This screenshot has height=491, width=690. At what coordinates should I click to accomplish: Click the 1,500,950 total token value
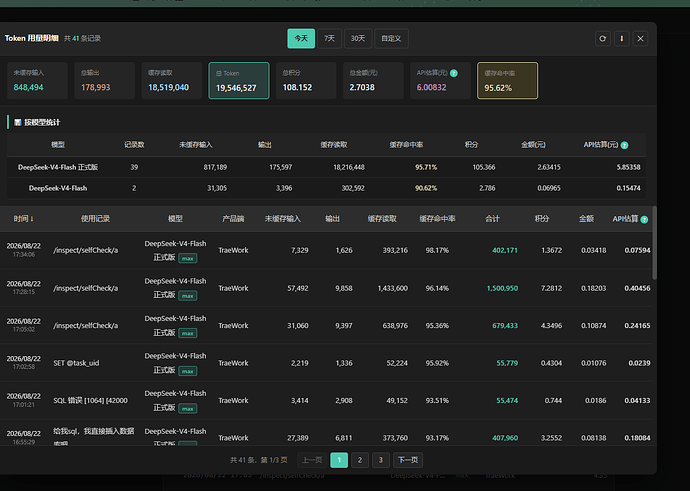point(502,288)
